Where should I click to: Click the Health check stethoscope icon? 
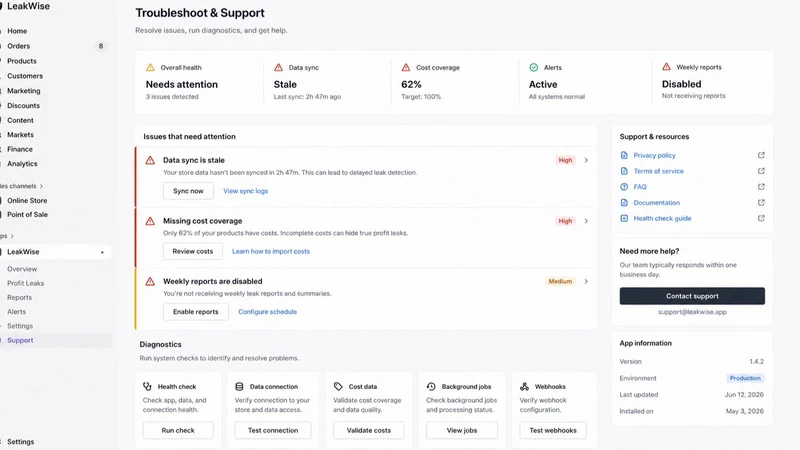pos(147,387)
